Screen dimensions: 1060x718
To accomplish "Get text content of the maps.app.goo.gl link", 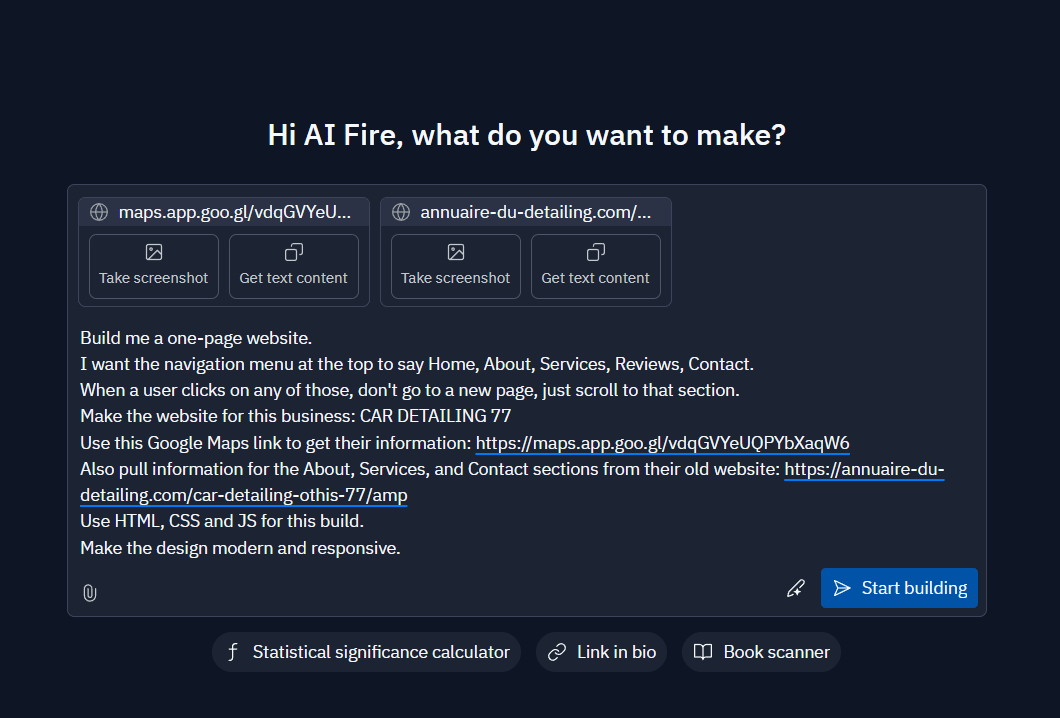I will 293,266.
